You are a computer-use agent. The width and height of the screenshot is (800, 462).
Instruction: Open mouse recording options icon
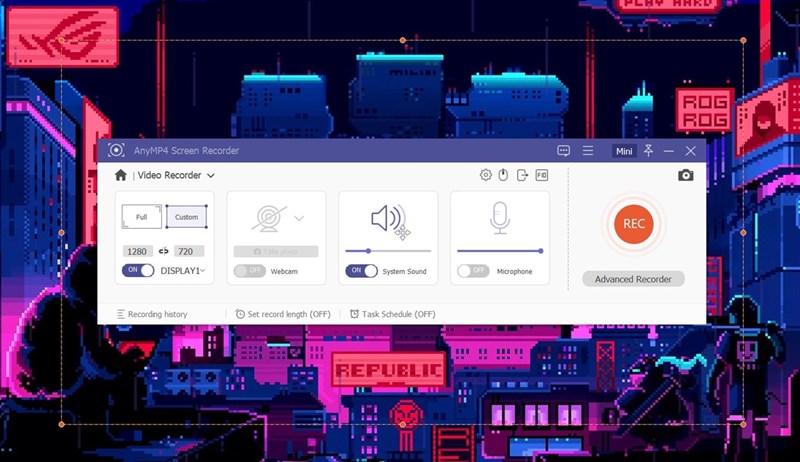(503, 175)
